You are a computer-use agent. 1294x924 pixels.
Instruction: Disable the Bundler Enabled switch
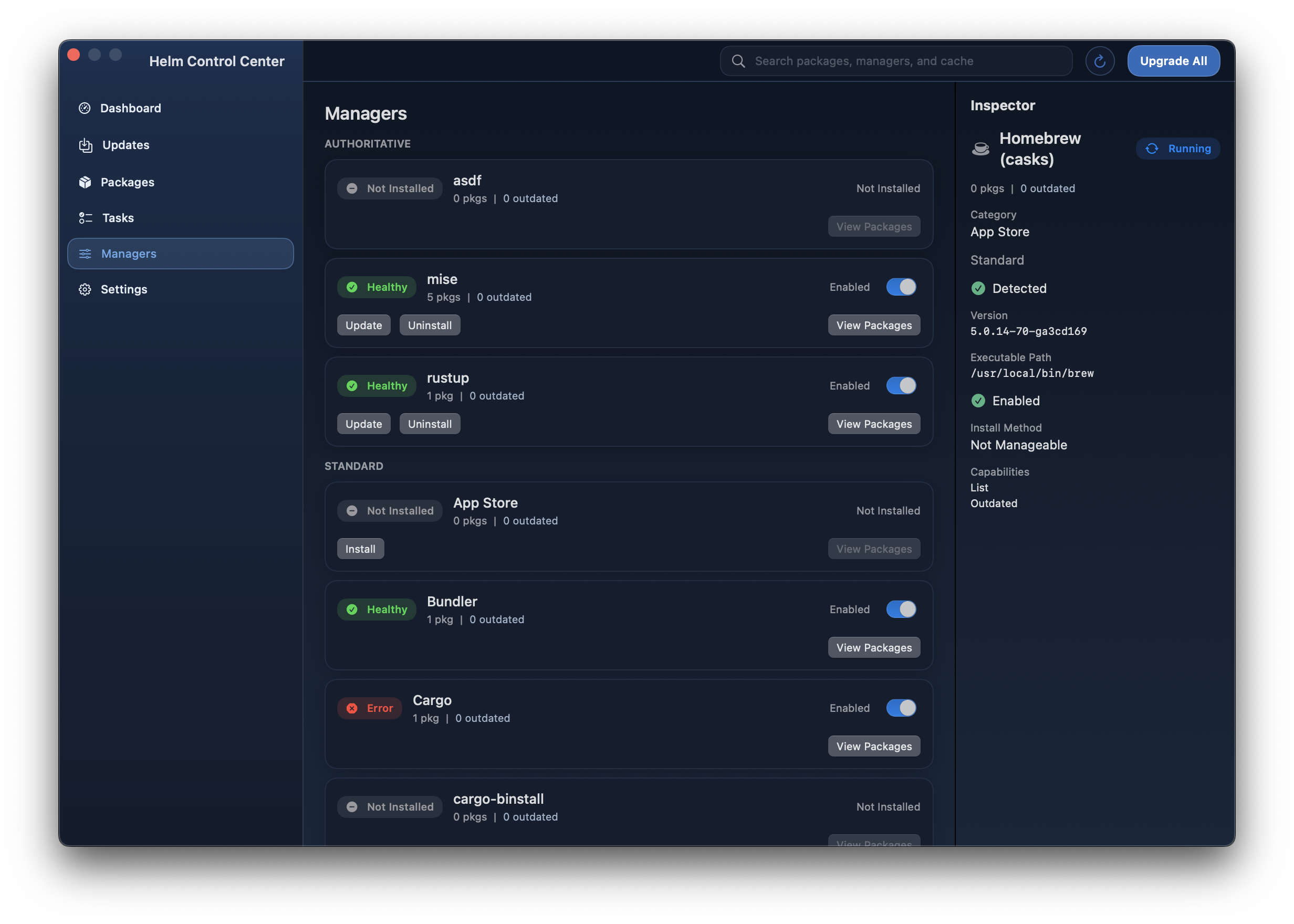coord(901,609)
